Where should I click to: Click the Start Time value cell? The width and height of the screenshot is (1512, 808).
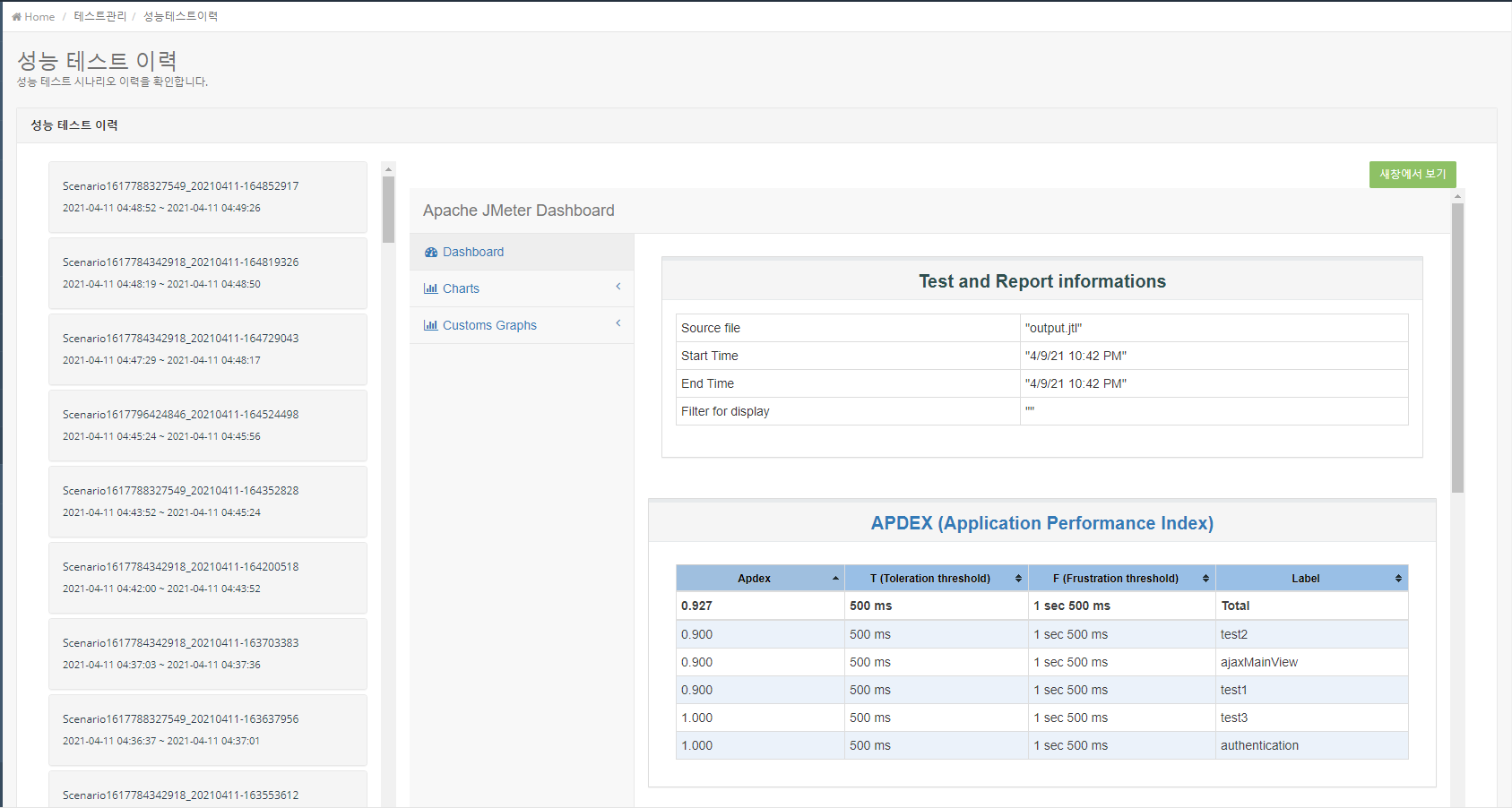click(1214, 356)
